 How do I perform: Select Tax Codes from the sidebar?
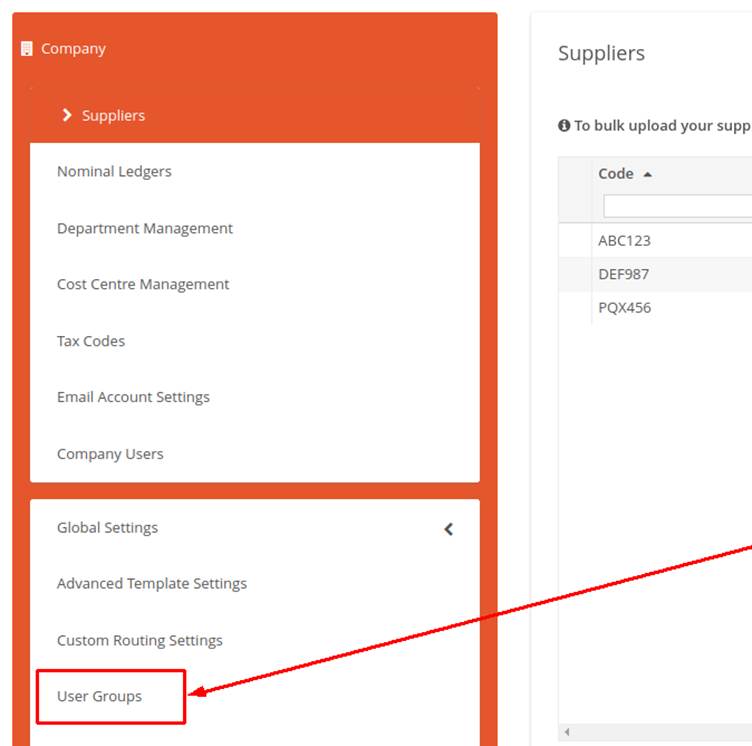[x=91, y=341]
